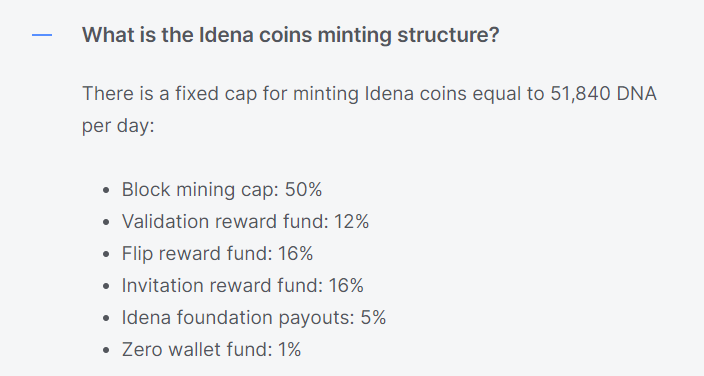
Task: Click the "50%" value of block mining cap
Action: [304, 190]
